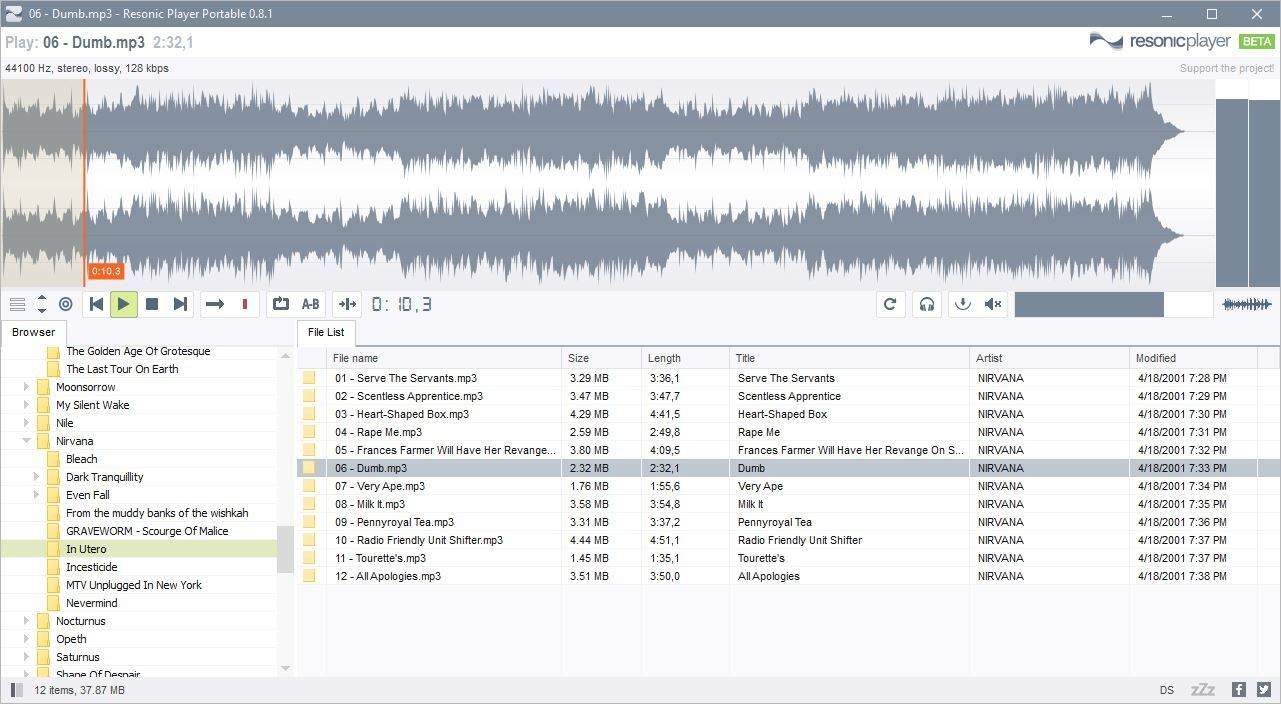1281x704 pixels.
Task: Click the DS audio output indicator
Action: click(x=1167, y=690)
